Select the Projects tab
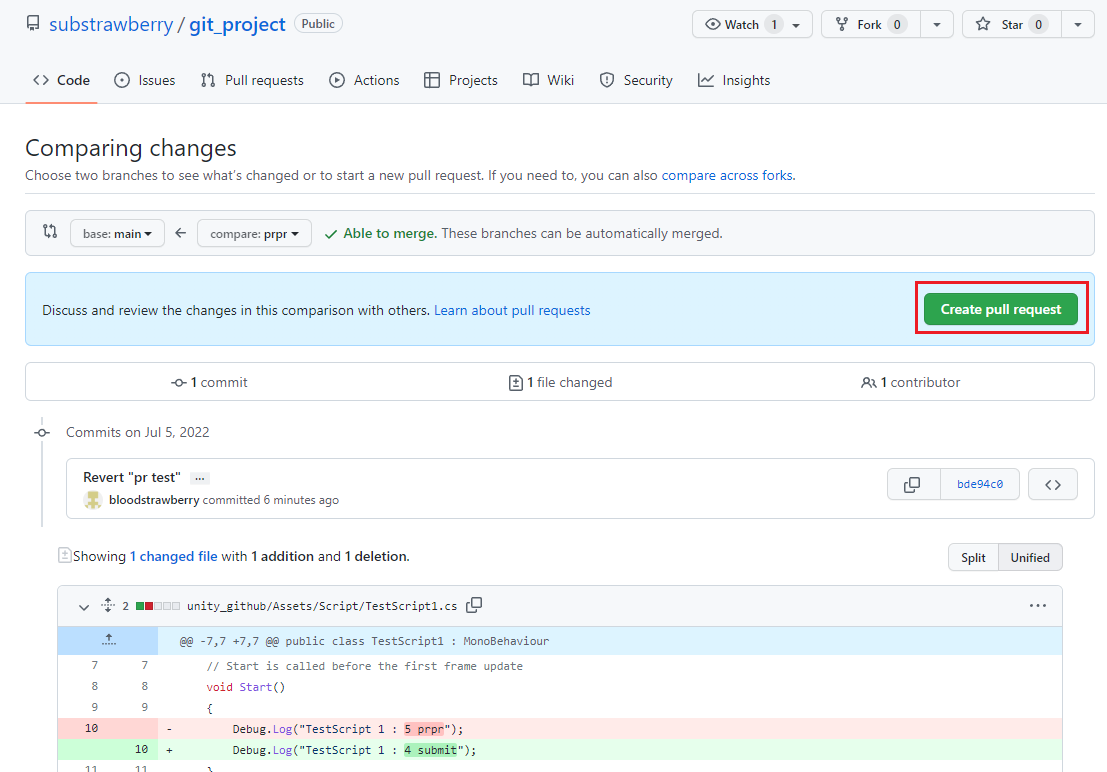Viewport: 1107px width, 772px height. [x=461, y=81]
